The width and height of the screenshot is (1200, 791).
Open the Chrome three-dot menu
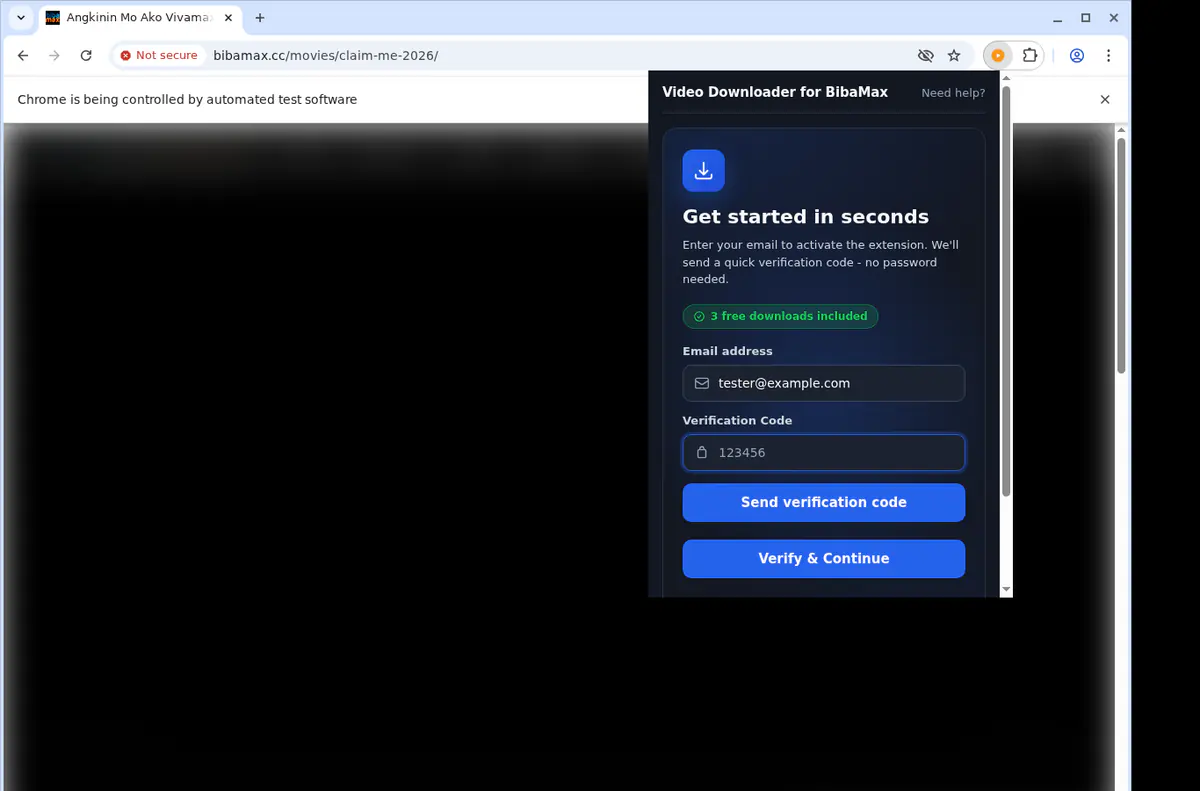[x=1108, y=56]
